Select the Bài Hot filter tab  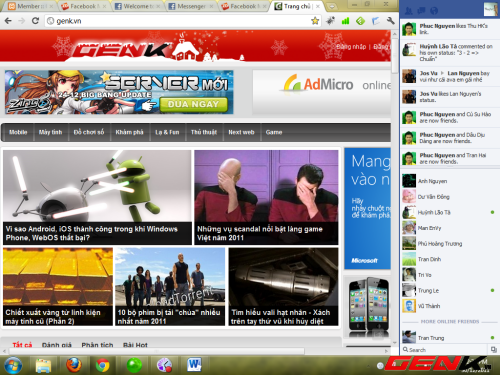(x=135, y=345)
